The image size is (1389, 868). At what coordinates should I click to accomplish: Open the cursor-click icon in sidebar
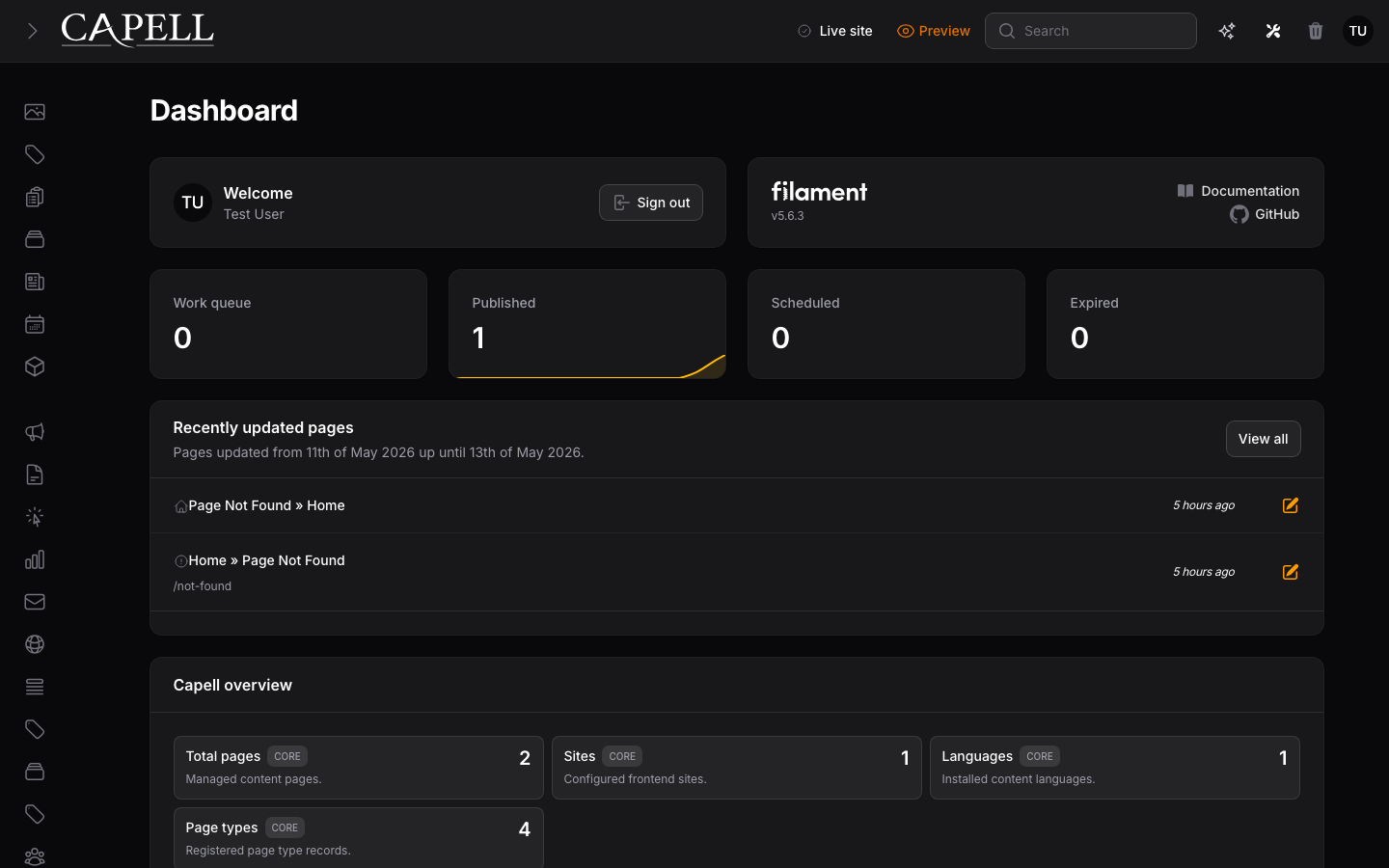point(35,517)
